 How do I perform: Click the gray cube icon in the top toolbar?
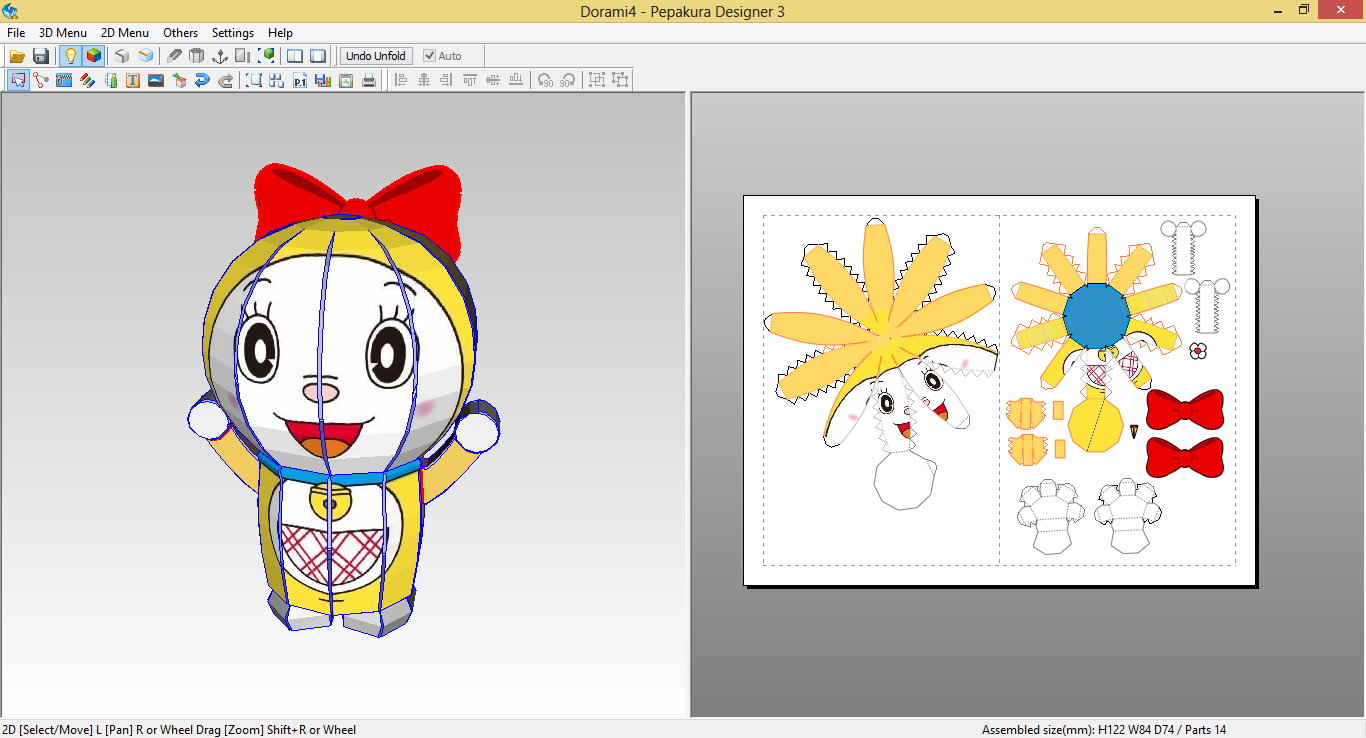122,56
